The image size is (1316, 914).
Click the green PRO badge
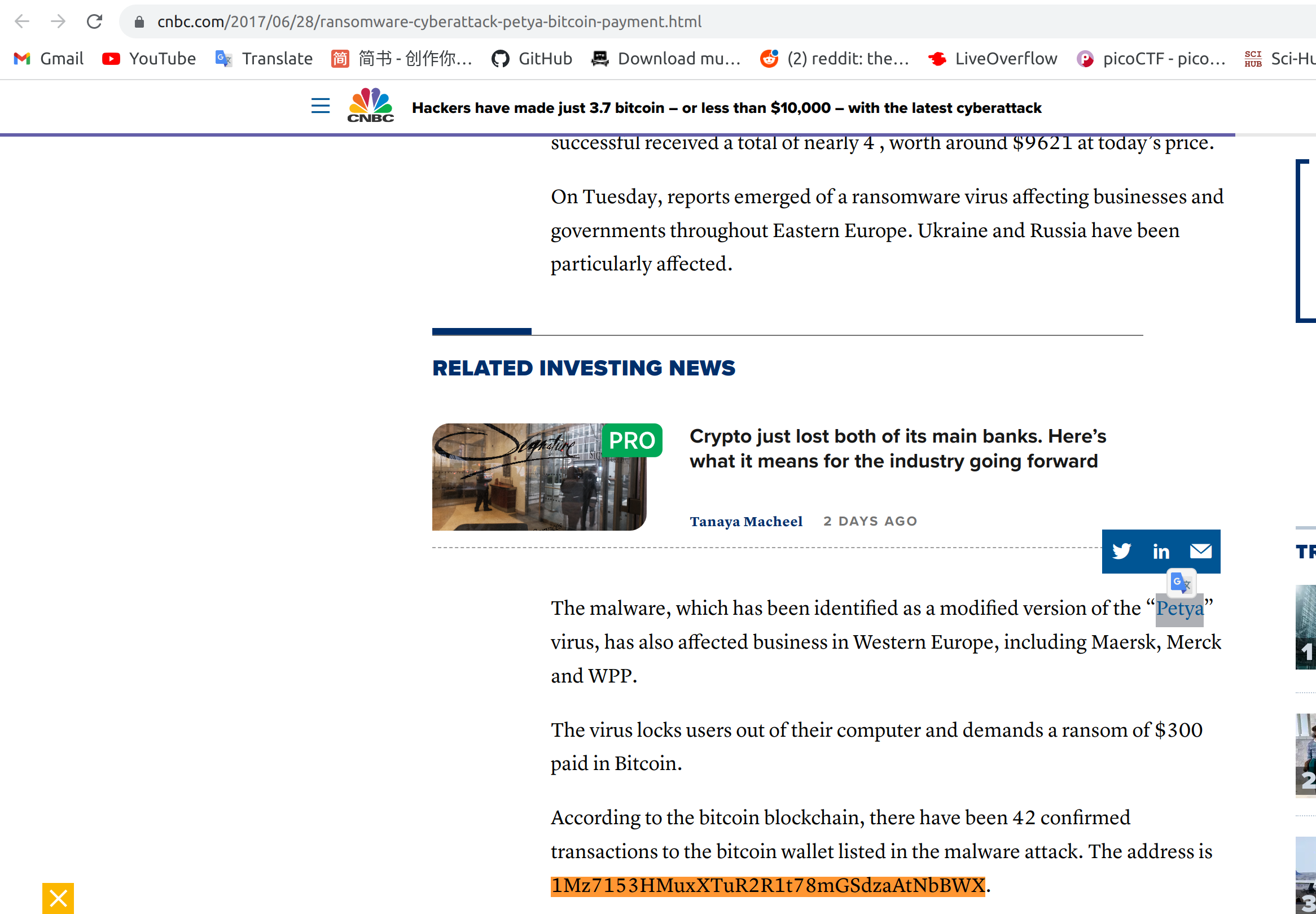(x=632, y=440)
